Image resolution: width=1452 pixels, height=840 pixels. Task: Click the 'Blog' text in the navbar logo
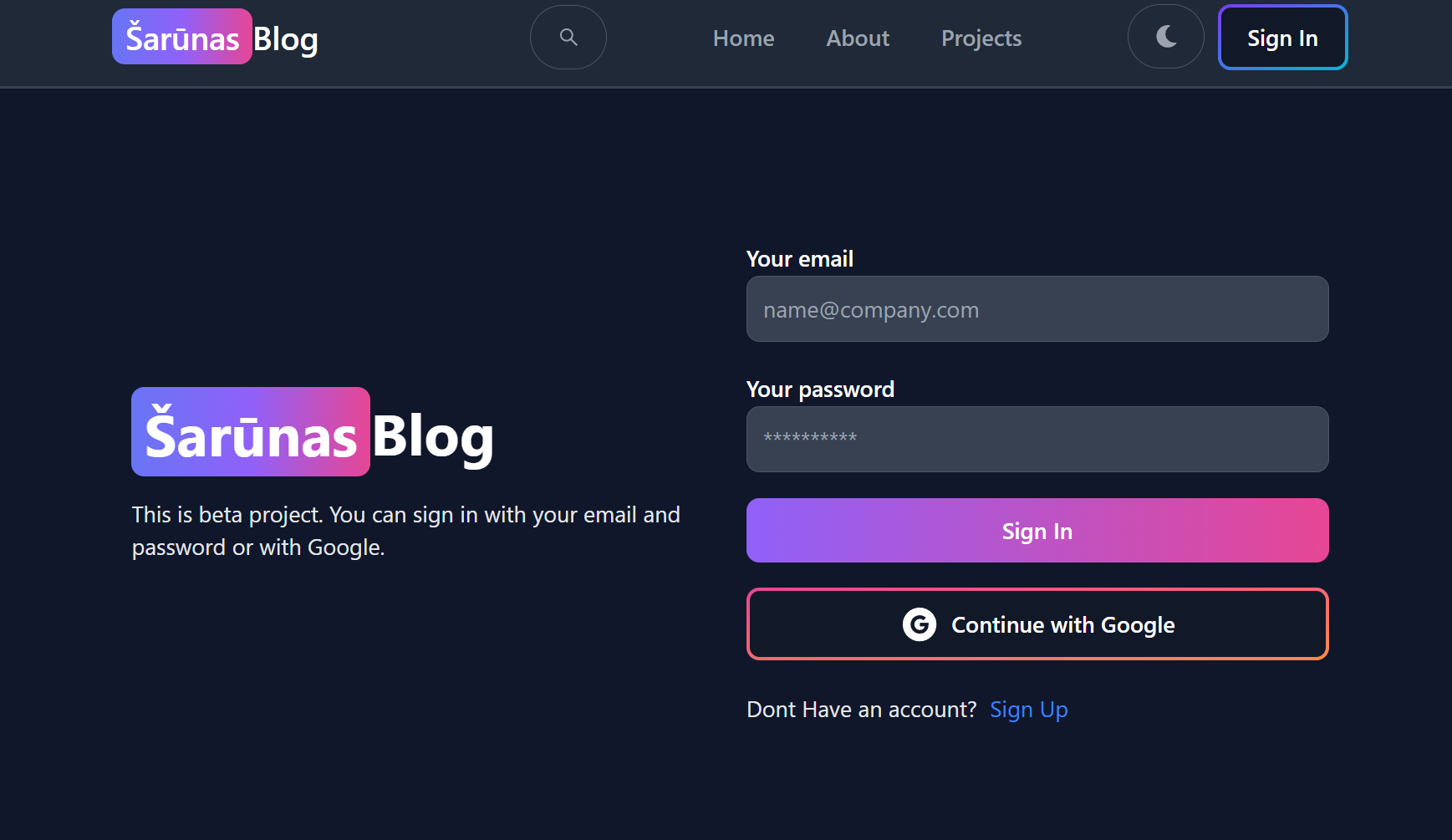(x=286, y=39)
